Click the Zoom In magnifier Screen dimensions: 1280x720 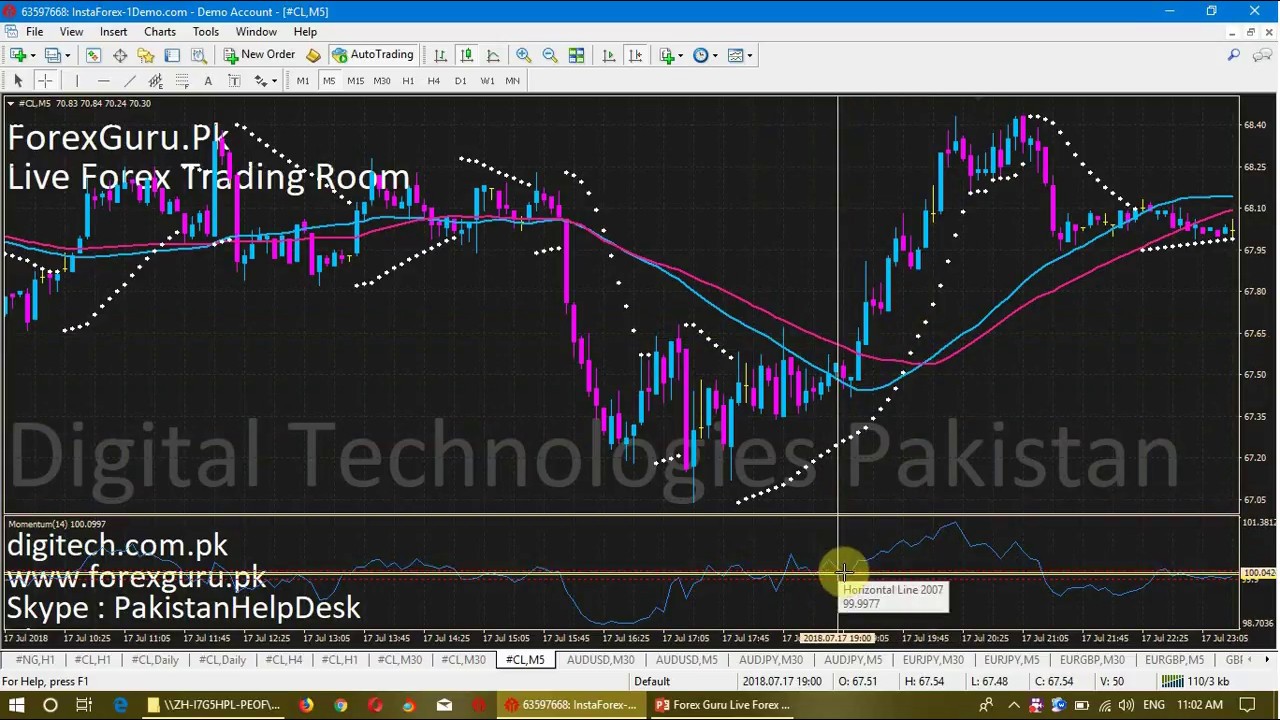523,55
